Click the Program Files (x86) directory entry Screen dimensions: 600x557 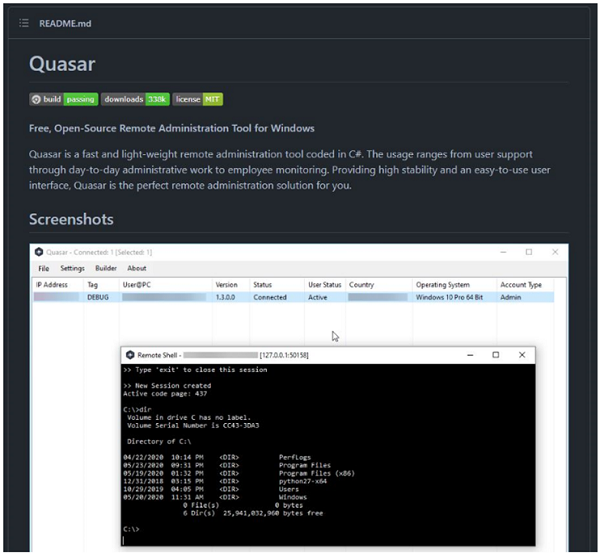pyautogui.click(x=317, y=473)
